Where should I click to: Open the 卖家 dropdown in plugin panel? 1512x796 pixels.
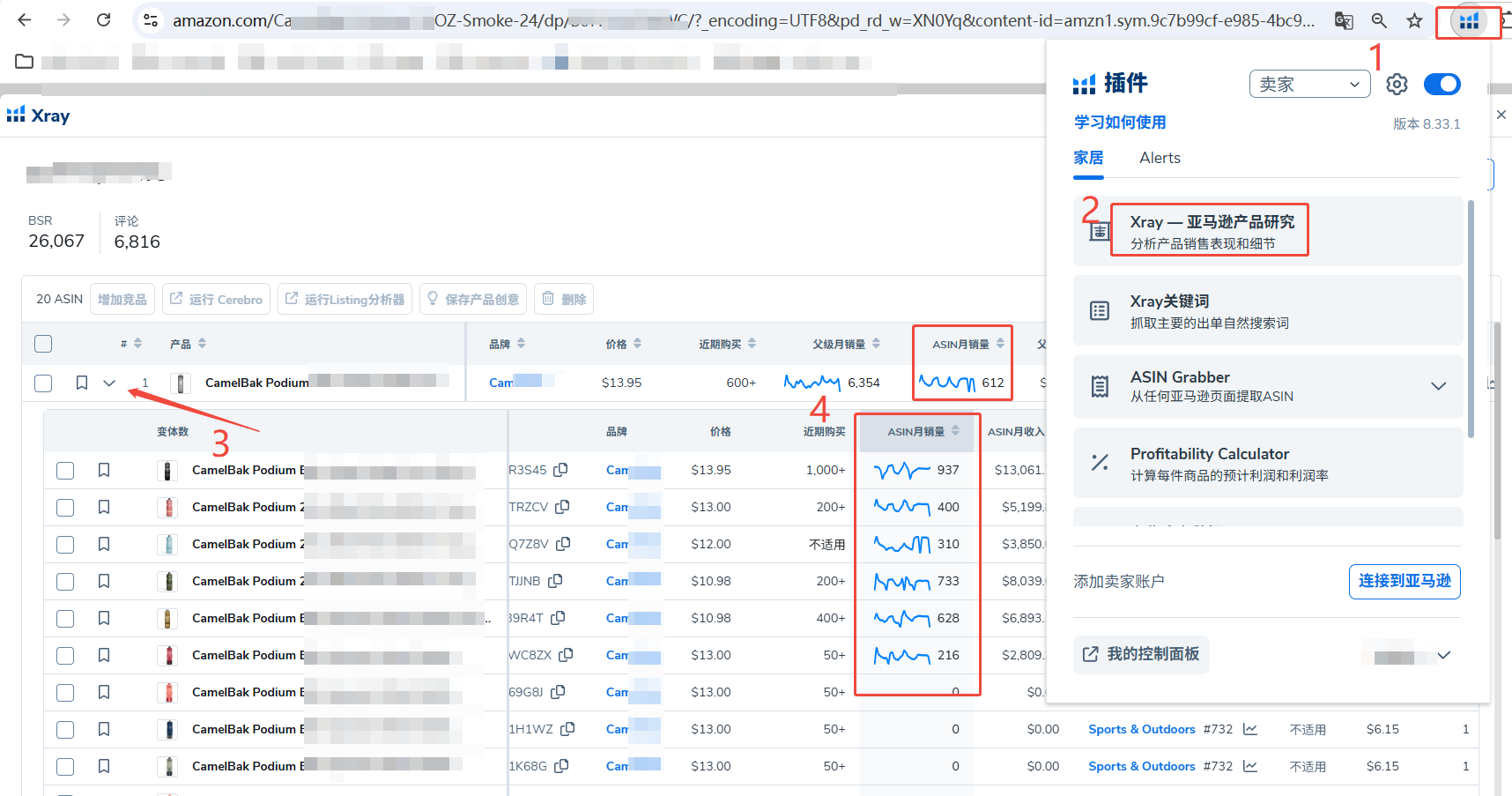click(1309, 85)
